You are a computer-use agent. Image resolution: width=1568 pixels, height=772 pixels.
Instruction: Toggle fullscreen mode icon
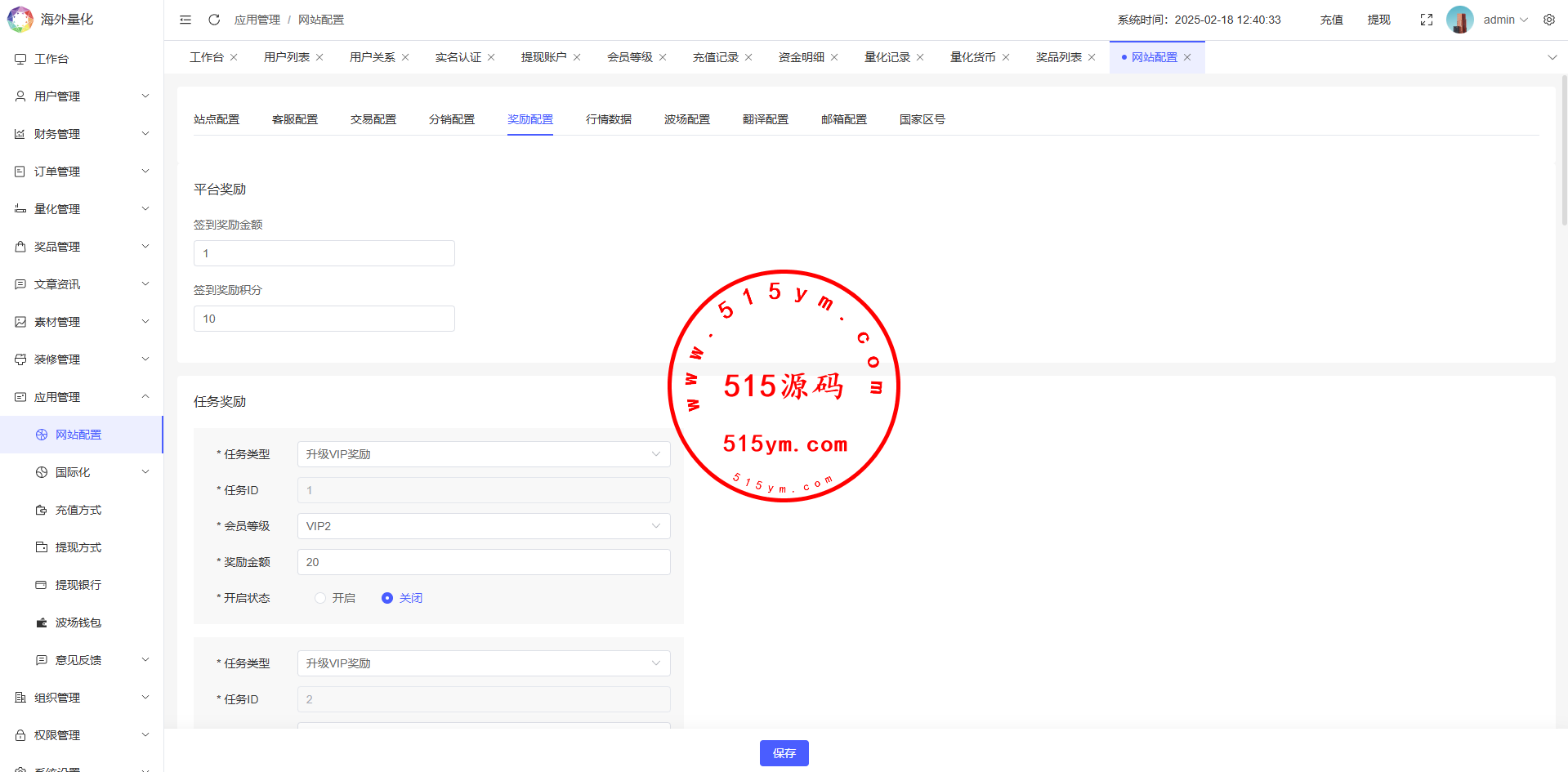[x=1426, y=20]
